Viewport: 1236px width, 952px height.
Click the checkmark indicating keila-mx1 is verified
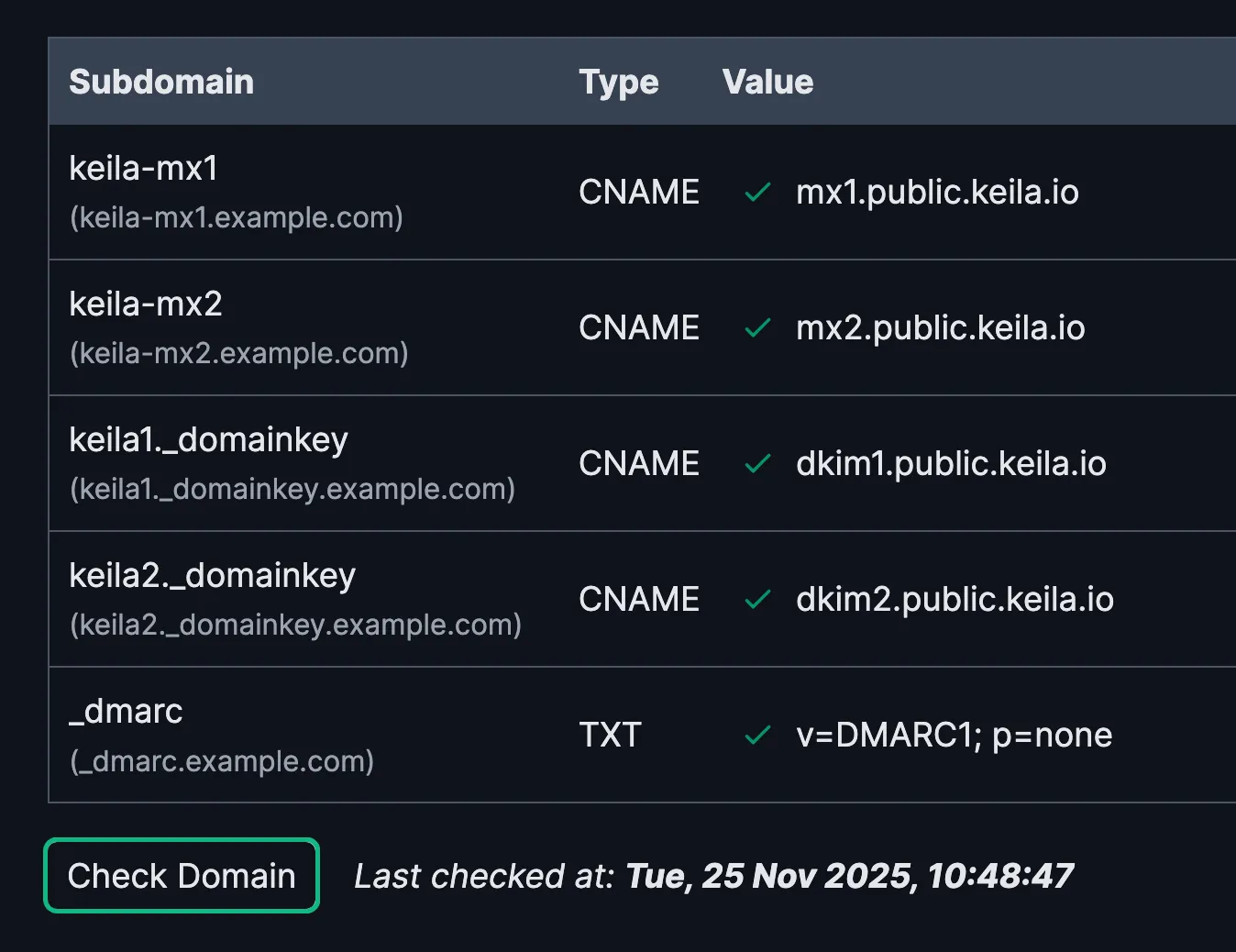click(x=757, y=193)
